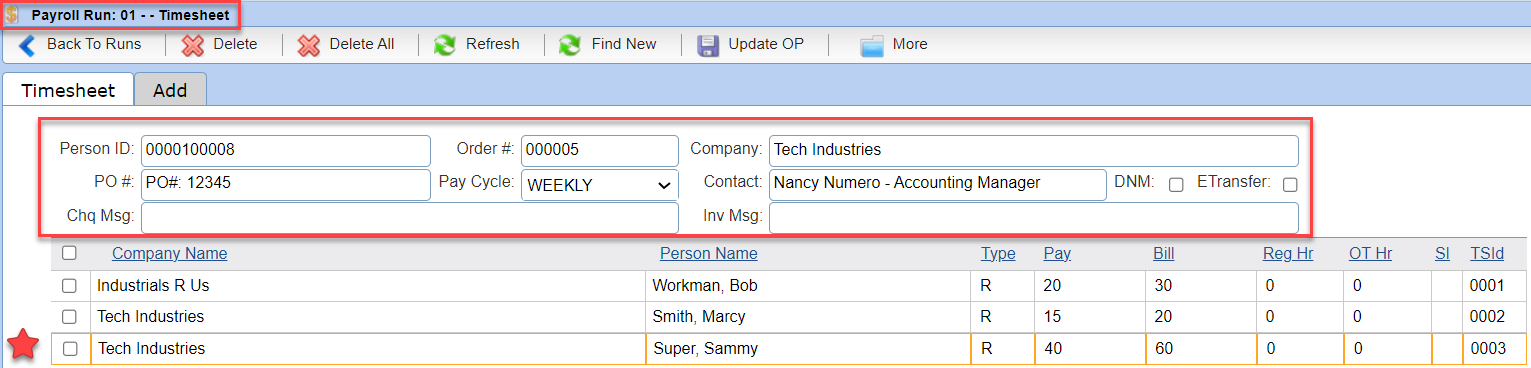Select the Industrials R Us company cell

pyautogui.click(x=368, y=286)
